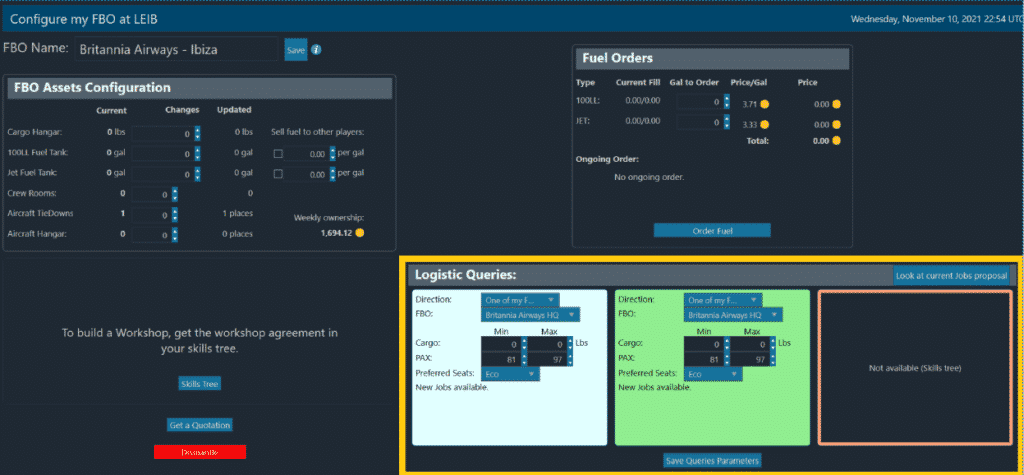Click JET Gal to Order field

[699, 122]
